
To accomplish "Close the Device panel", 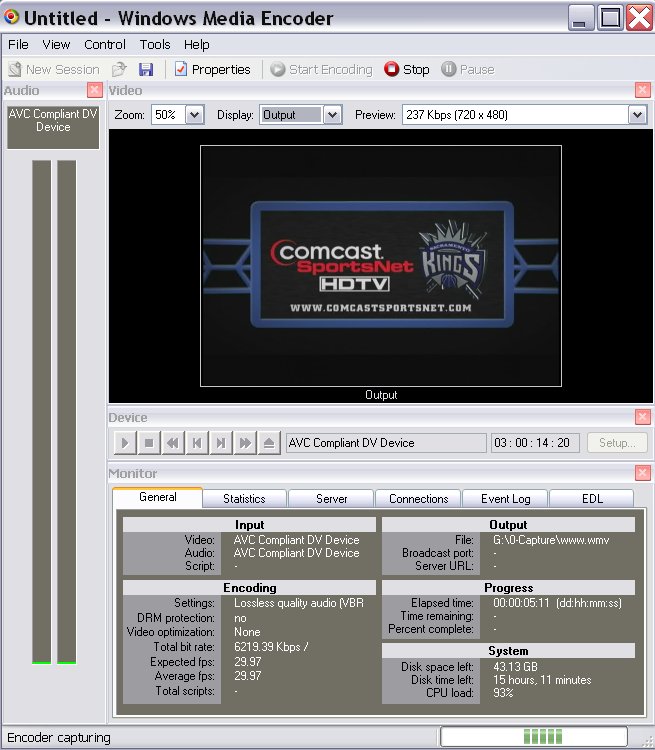I will tap(643, 417).
